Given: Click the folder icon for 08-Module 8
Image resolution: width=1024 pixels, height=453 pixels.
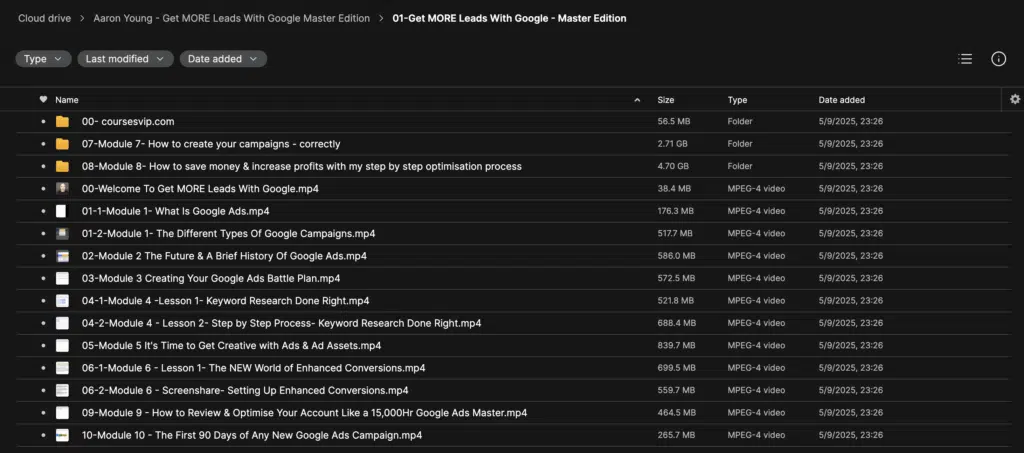Looking at the screenshot, I should (62, 166).
